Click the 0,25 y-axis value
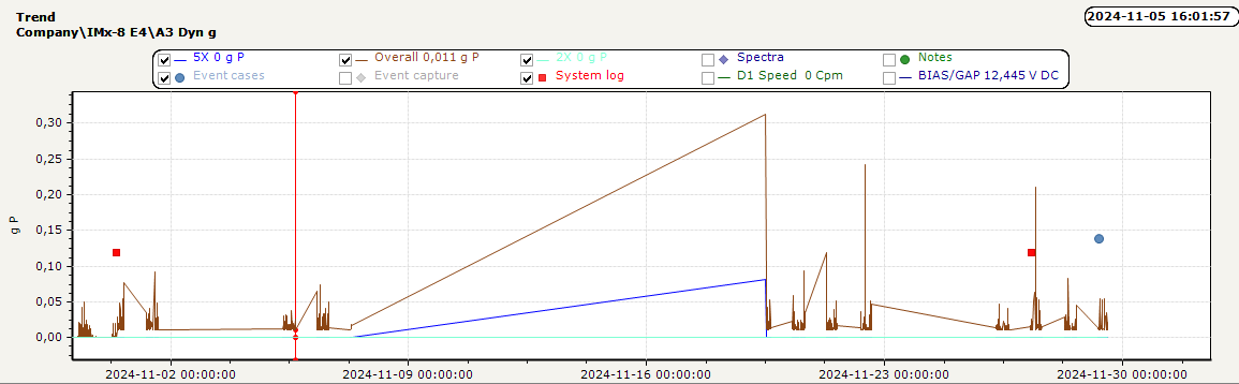Image resolution: width=1239 pixels, height=384 pixels. click(x=48, y=159)
